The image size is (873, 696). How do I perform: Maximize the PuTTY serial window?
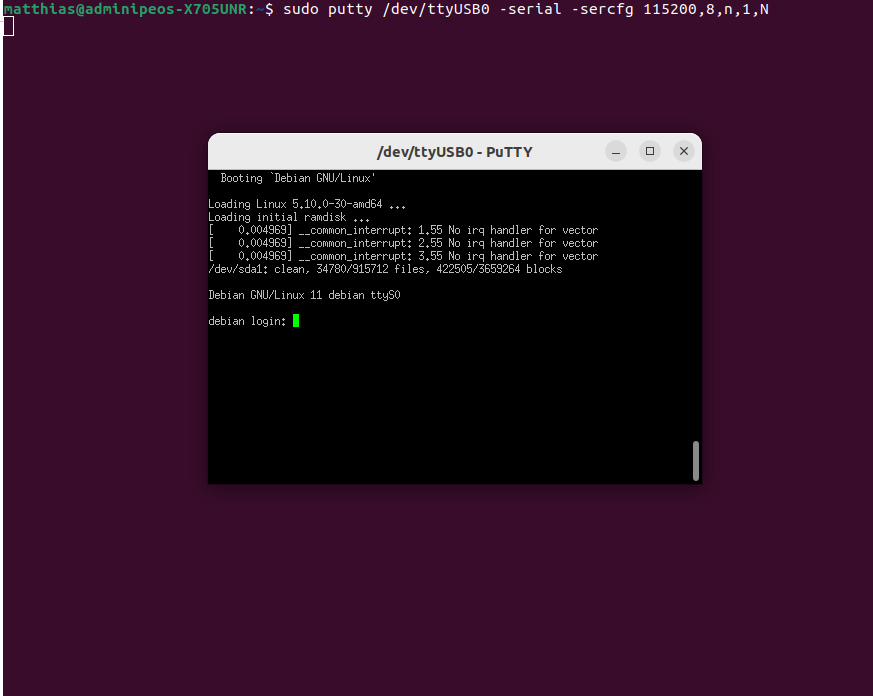[650, 151]
